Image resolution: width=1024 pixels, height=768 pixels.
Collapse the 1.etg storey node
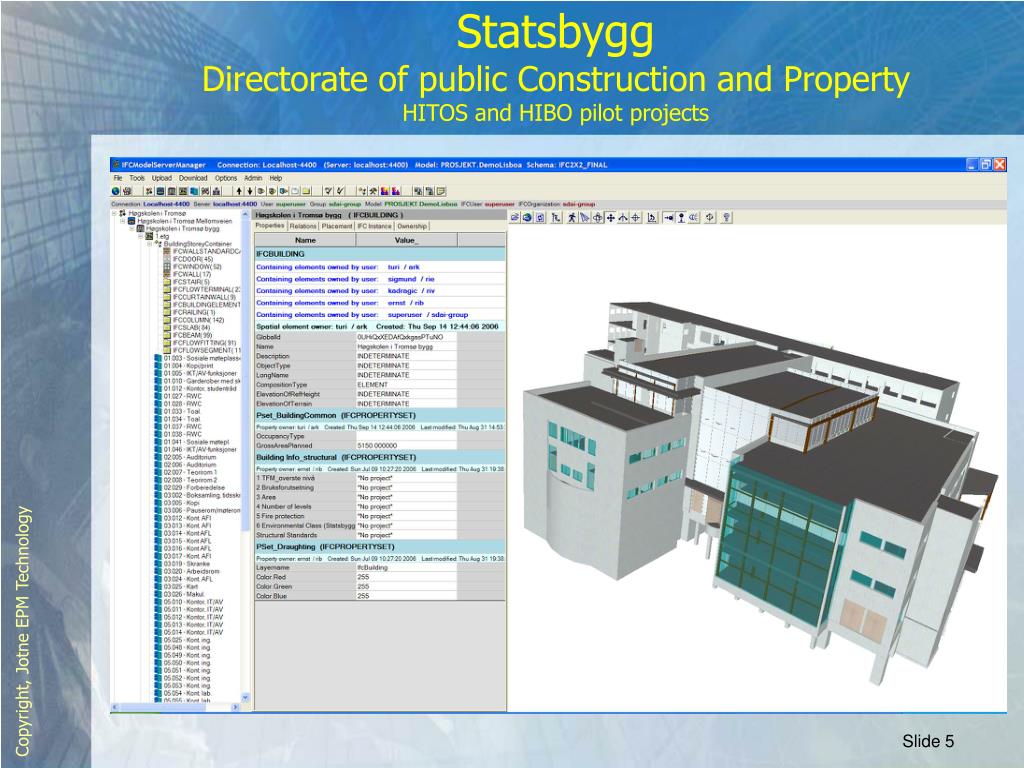(x=140, y=236)
